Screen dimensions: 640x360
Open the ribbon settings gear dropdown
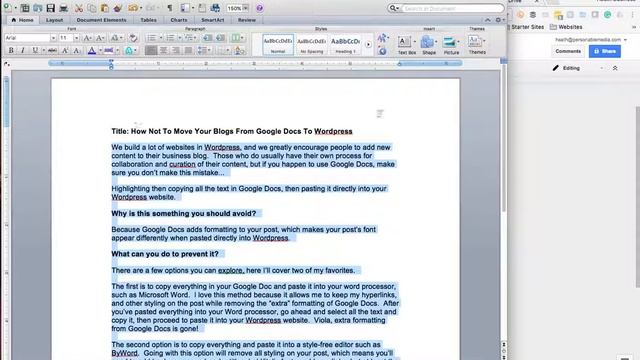[500, 20]
